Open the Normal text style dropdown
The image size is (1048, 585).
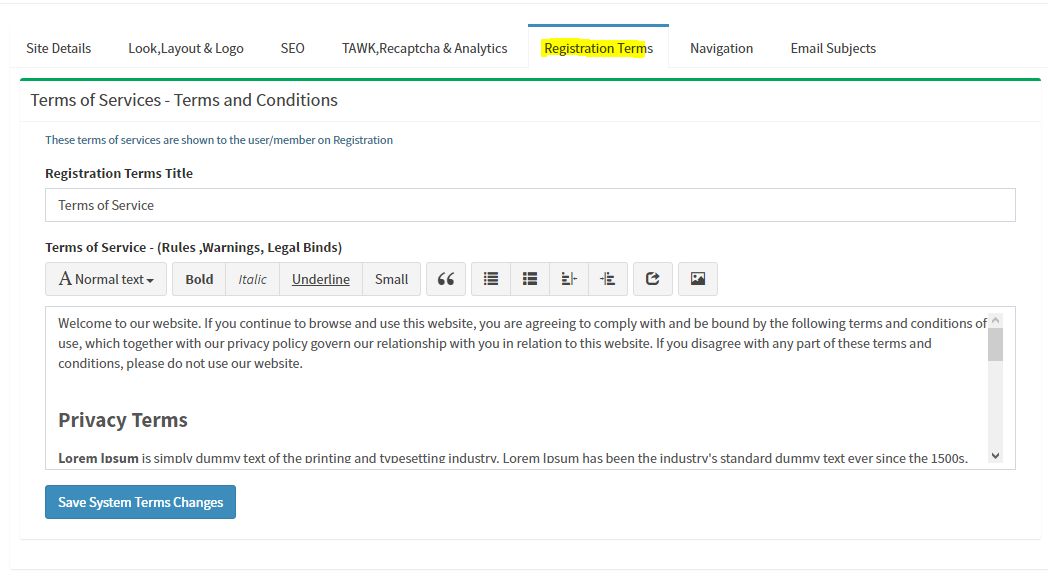(x=106, y=279)
